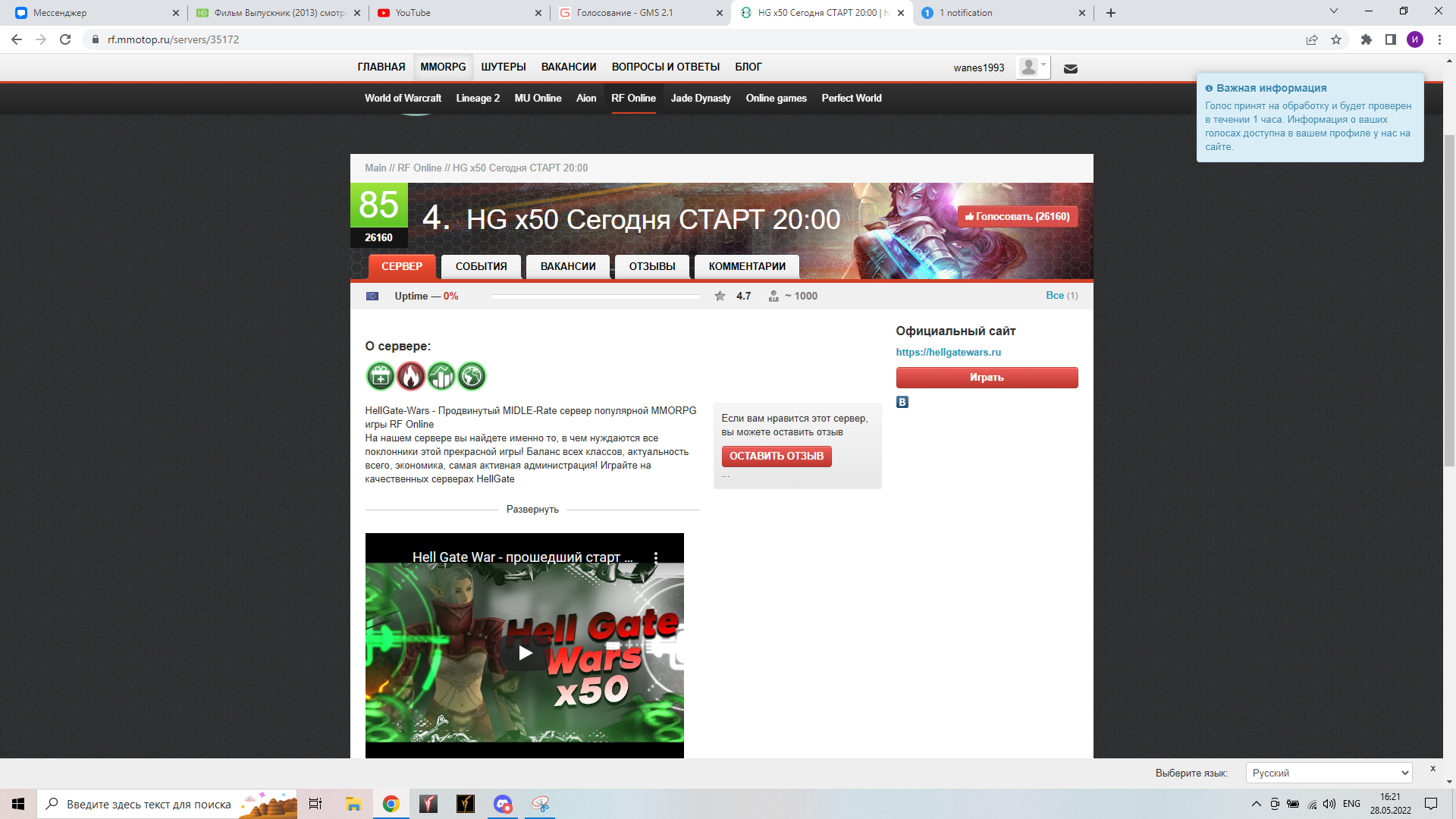Click the Uptime progress bar
Viewport: 1456px width, 819px height.
pyautogui.click(x=595, y=297)
